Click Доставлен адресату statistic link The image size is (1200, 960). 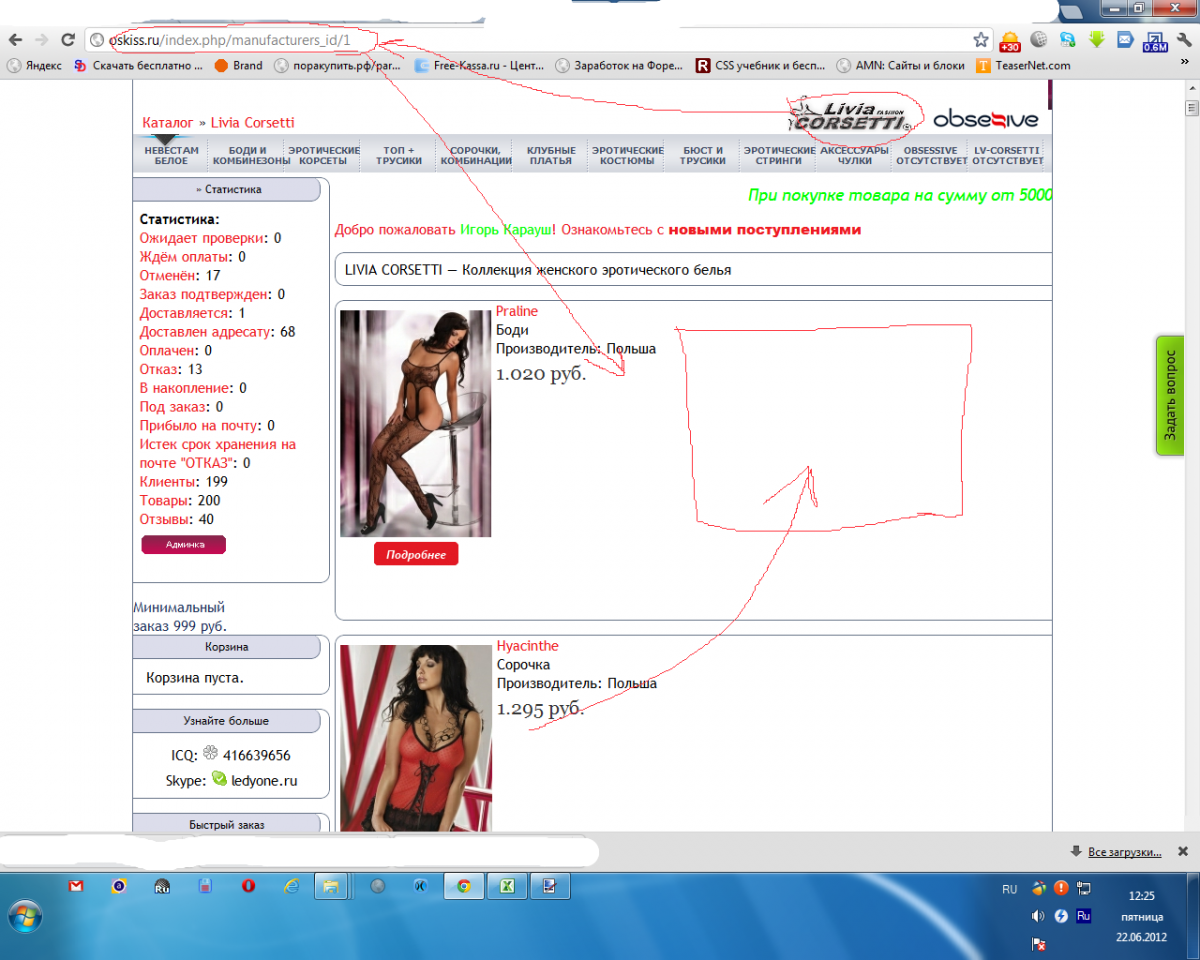(207, 332)
